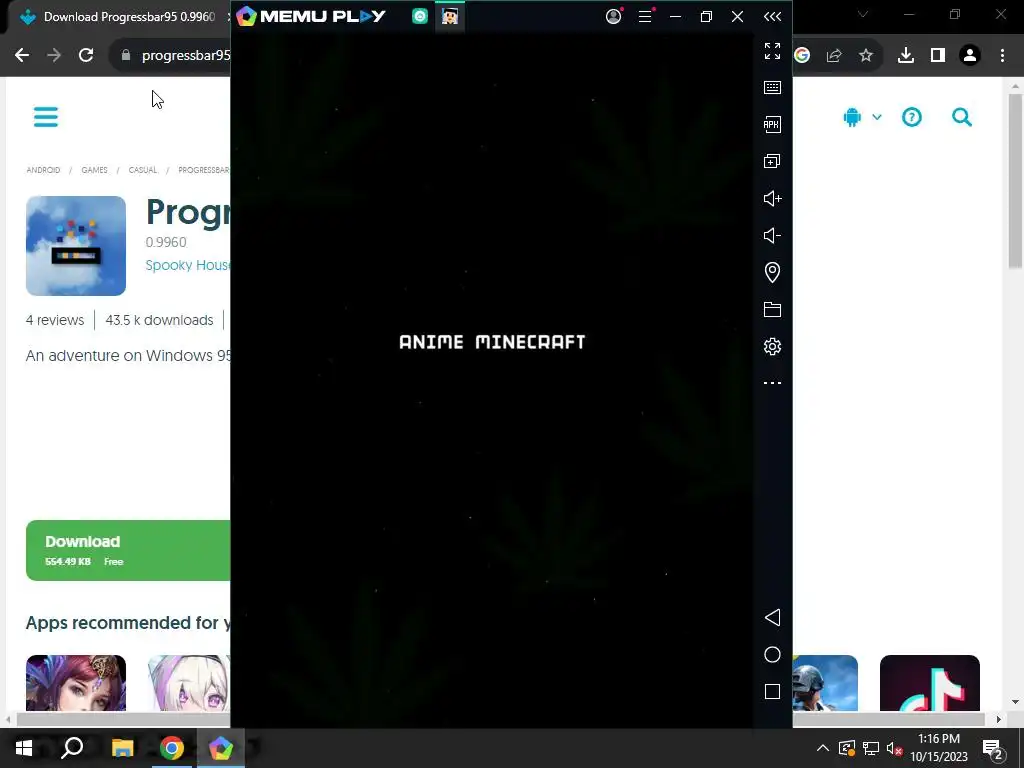Click horizontal scrollbar right arrow
The width and height of the screenshot is (1024, 768).
pos(999,719)
